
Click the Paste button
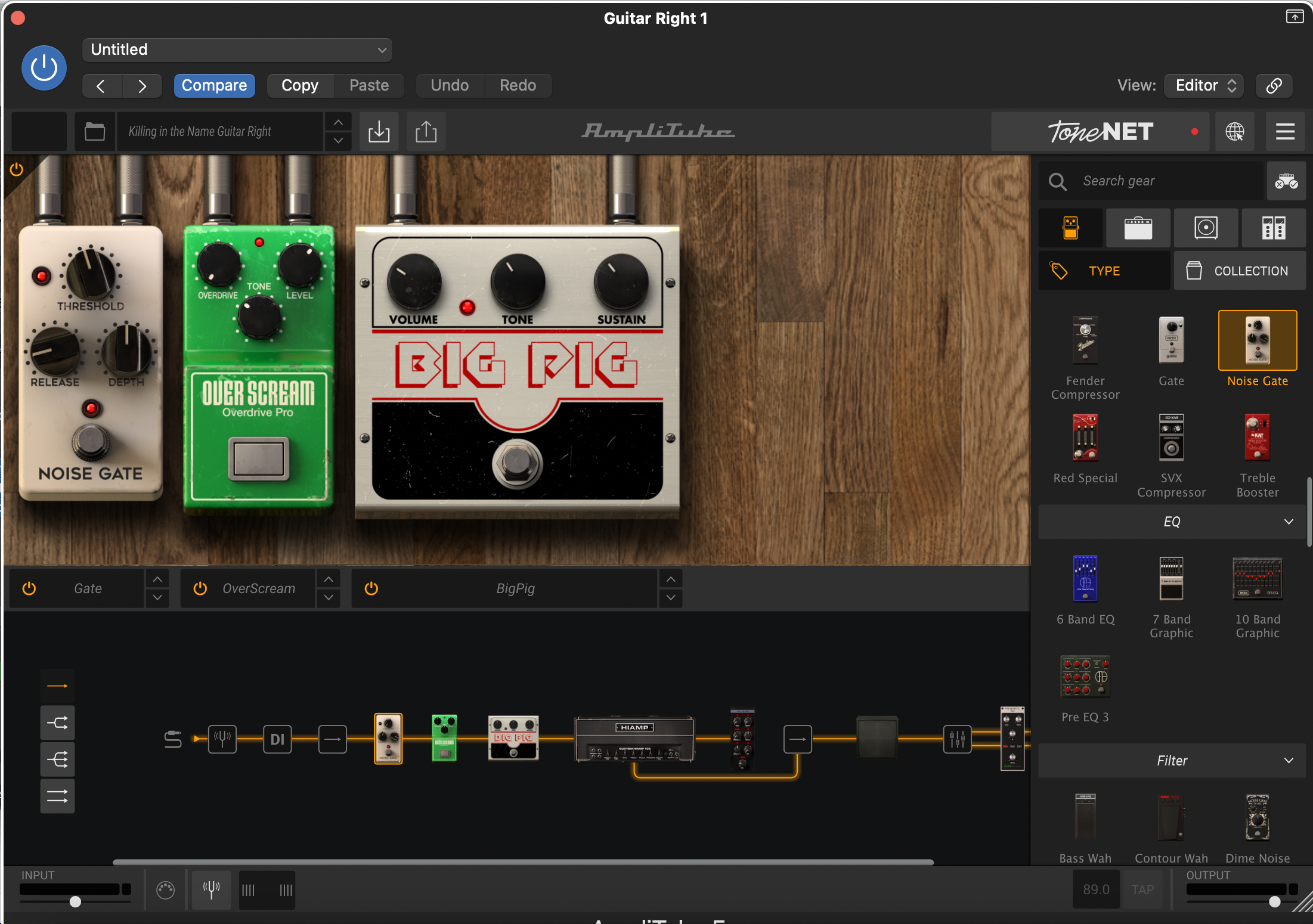(369, 85)
